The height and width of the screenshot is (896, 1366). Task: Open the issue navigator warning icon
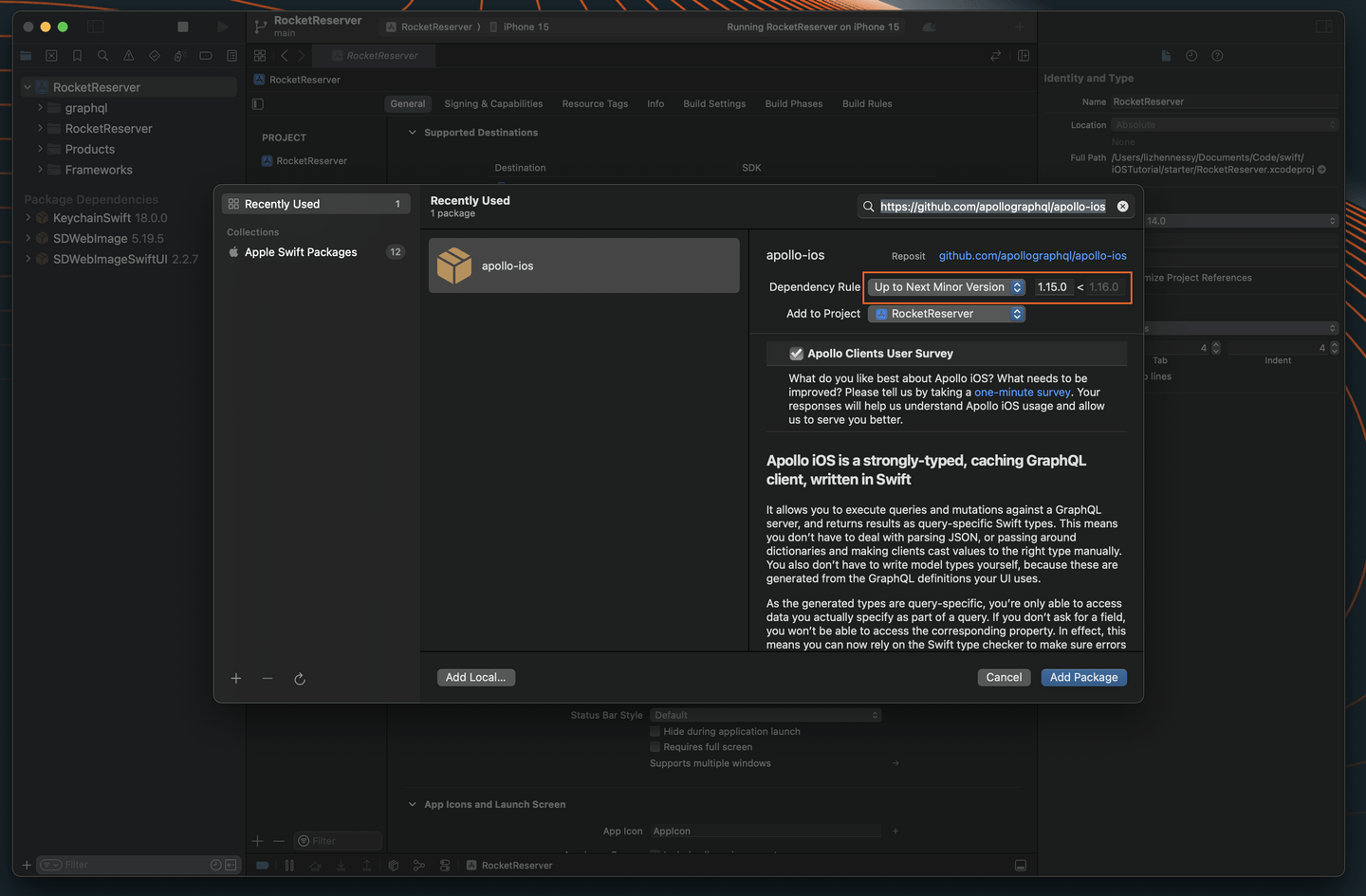pyautogui.click(x=128, y=56)
